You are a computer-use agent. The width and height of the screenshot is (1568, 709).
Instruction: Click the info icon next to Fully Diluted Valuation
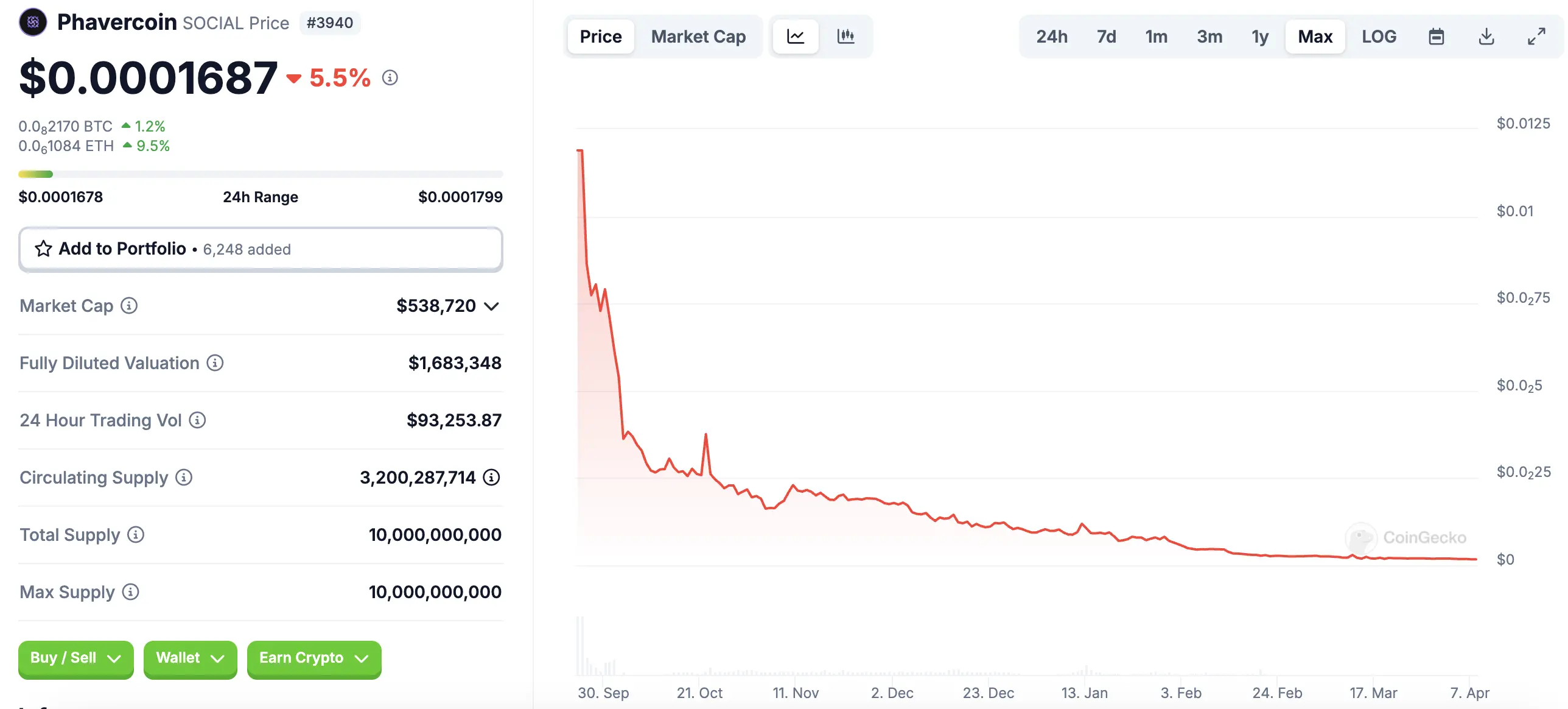[x=215, y=363]
